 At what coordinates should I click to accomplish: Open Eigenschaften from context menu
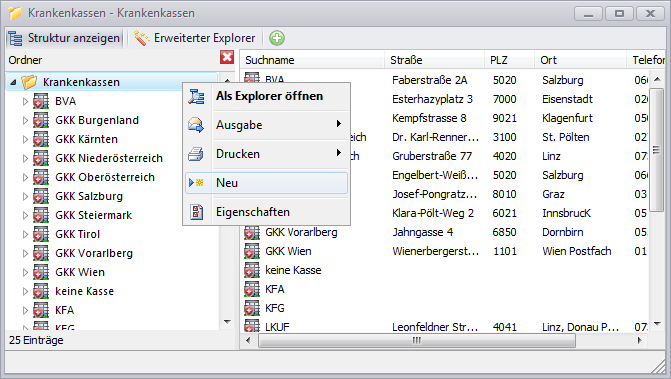pos(267,212)
